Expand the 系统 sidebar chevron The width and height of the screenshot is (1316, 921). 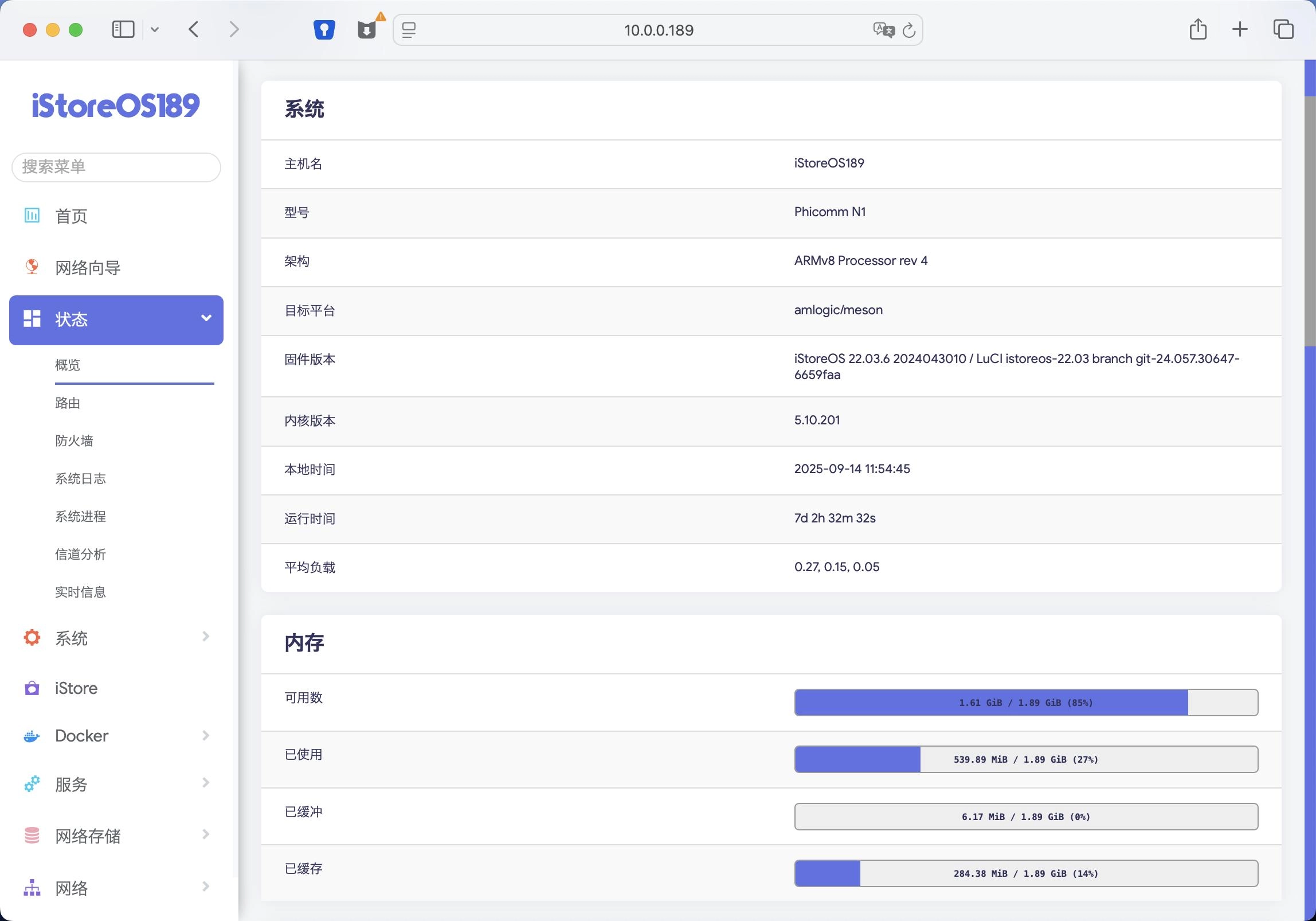click(x=206, y=637)
